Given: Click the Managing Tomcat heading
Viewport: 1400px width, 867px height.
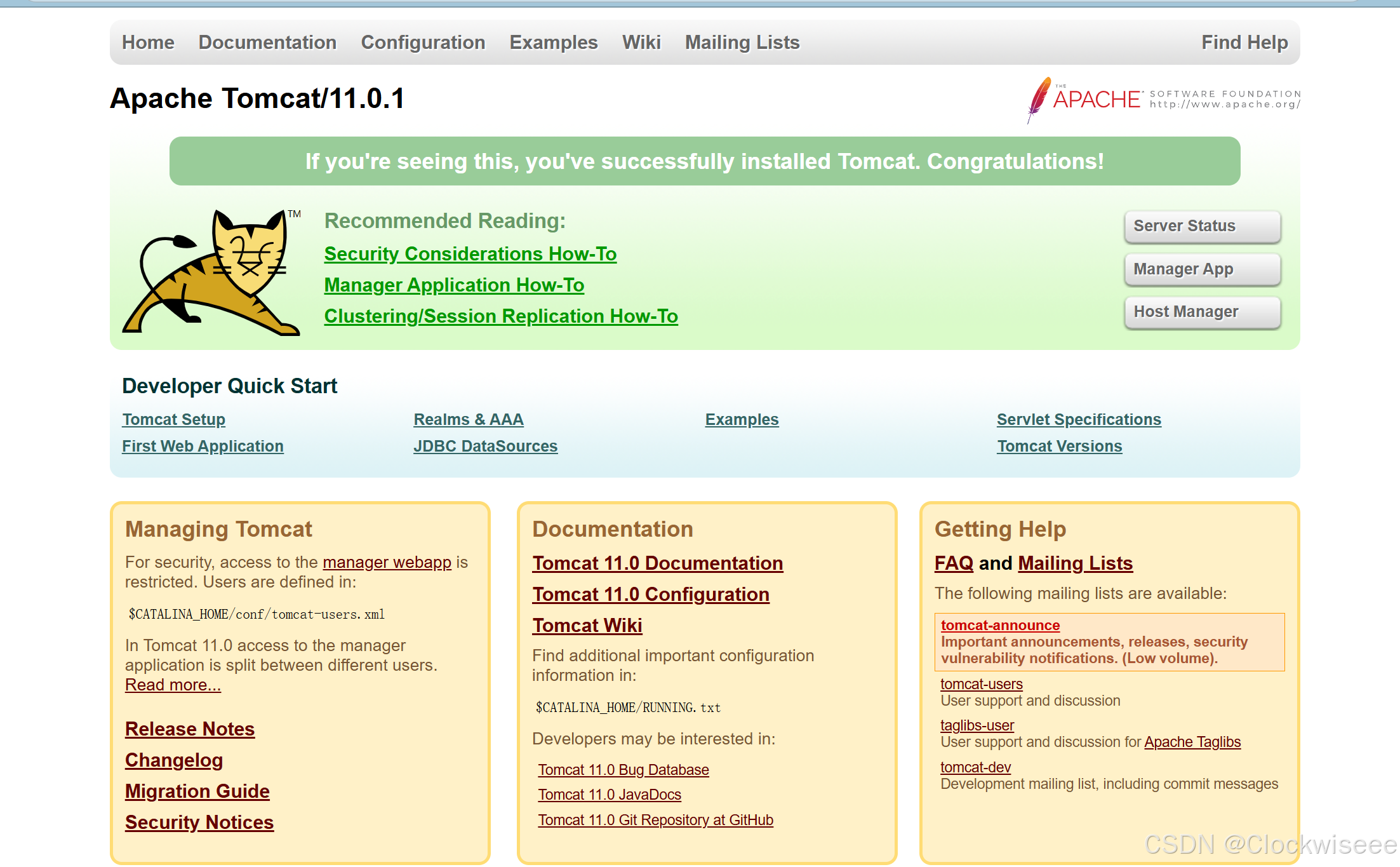Looking at the screenshot, I should 218,529.
